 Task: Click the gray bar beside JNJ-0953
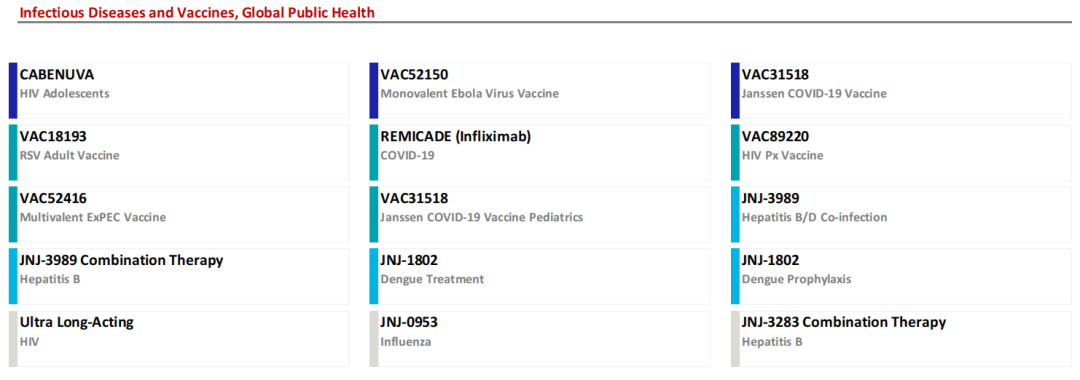pos(374,339)
